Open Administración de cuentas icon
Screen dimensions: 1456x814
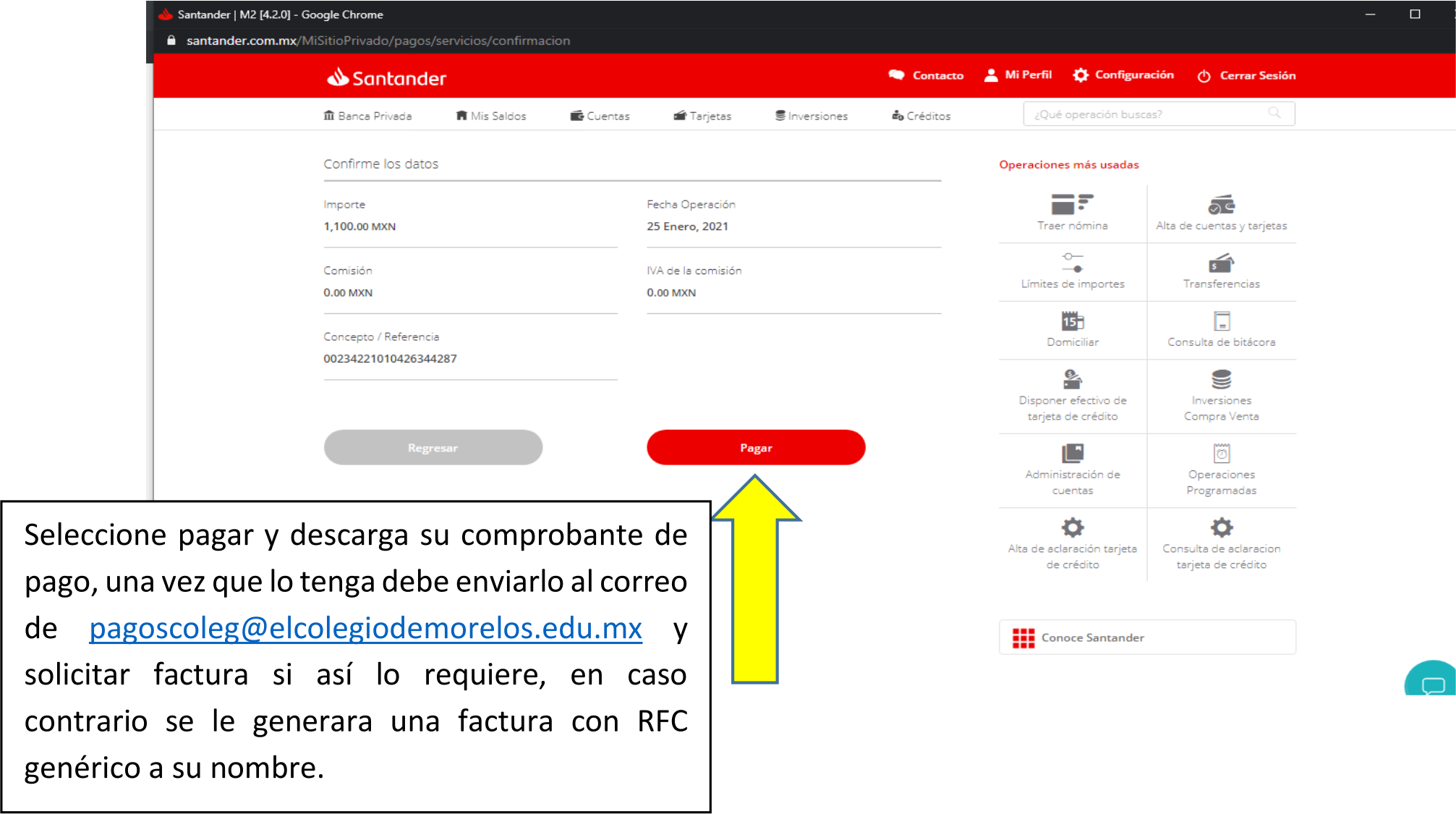pyautogui.click(x=1072, y=454)
